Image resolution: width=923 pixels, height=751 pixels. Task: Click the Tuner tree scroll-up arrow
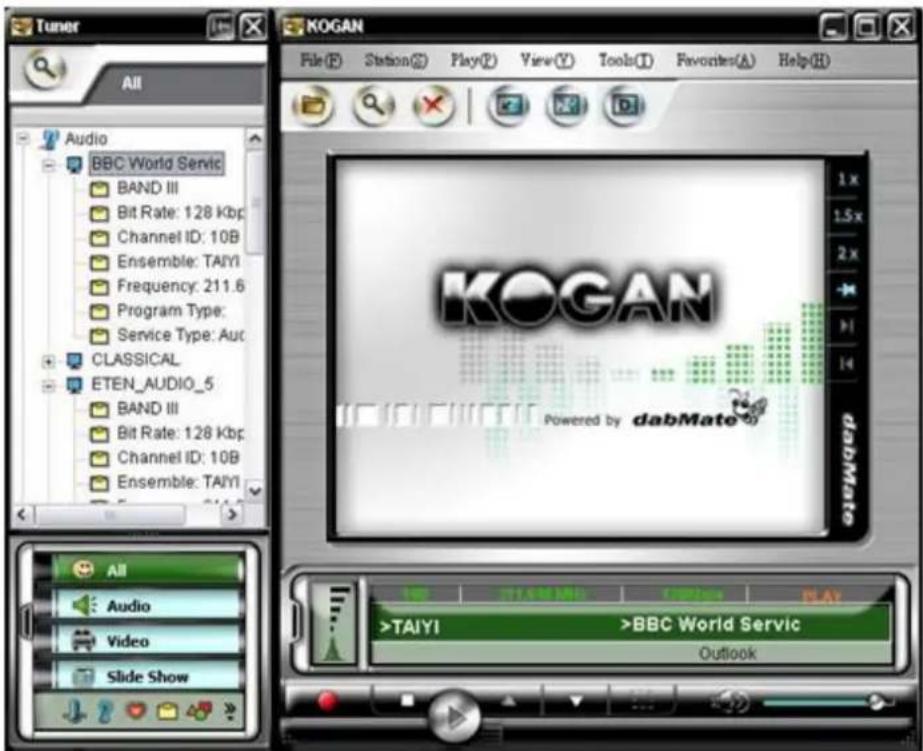pyautogui.click(x=255, y=138)
